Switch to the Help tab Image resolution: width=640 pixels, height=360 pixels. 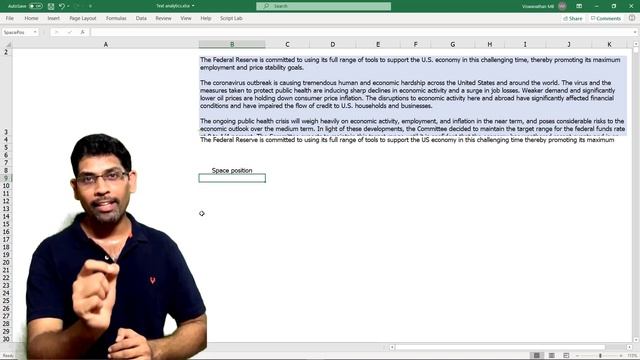206,18
